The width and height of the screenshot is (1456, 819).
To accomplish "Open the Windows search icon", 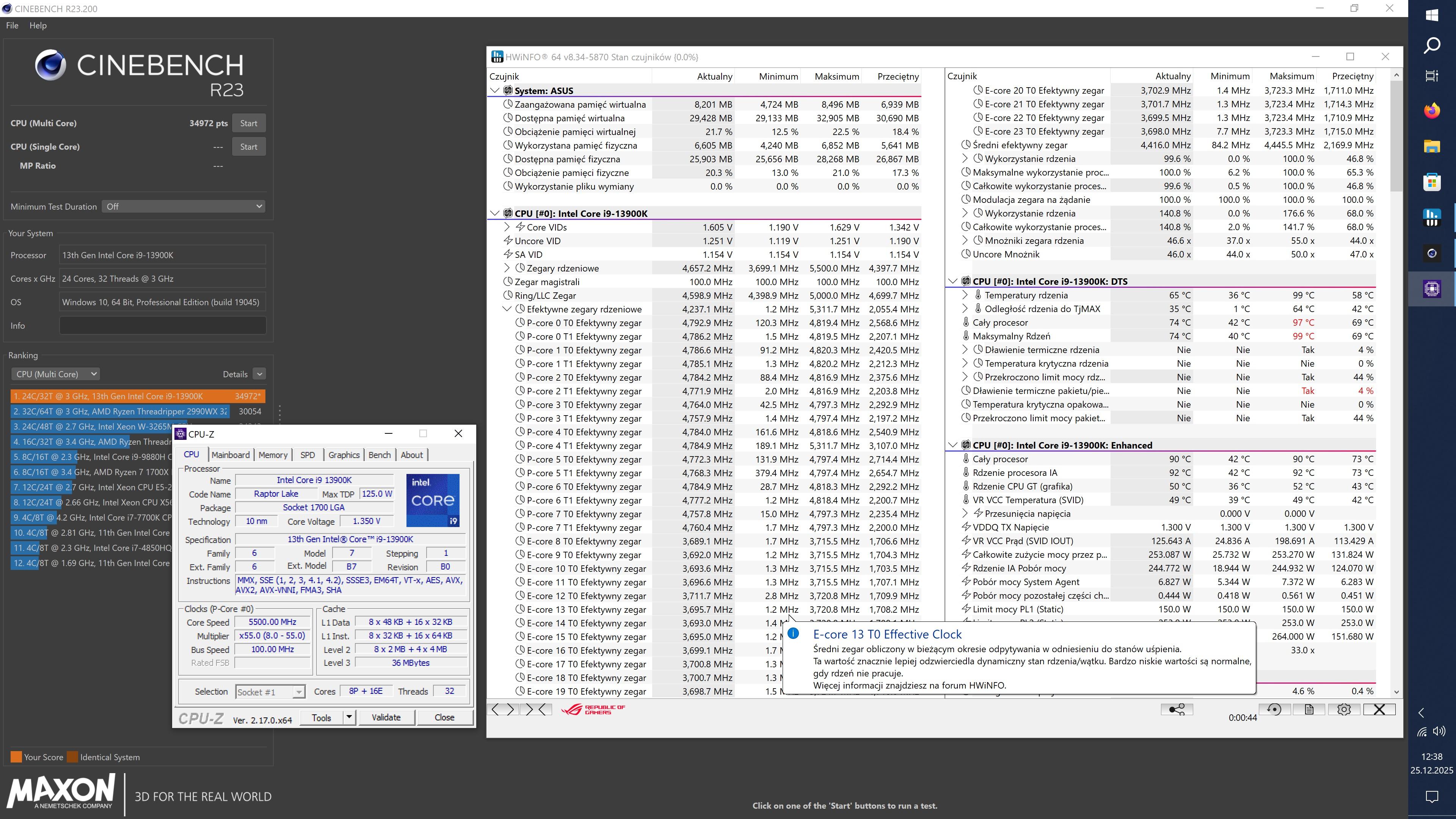I will [1431, 45].
